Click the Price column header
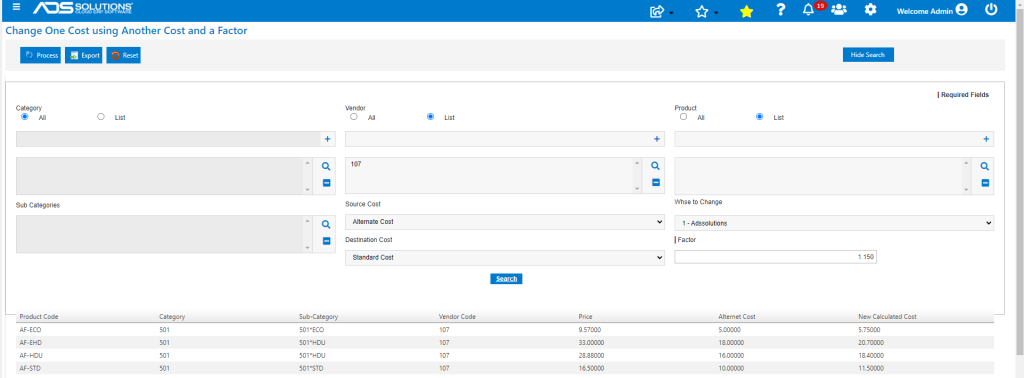 pyautogui.click(x=585, y=317)
